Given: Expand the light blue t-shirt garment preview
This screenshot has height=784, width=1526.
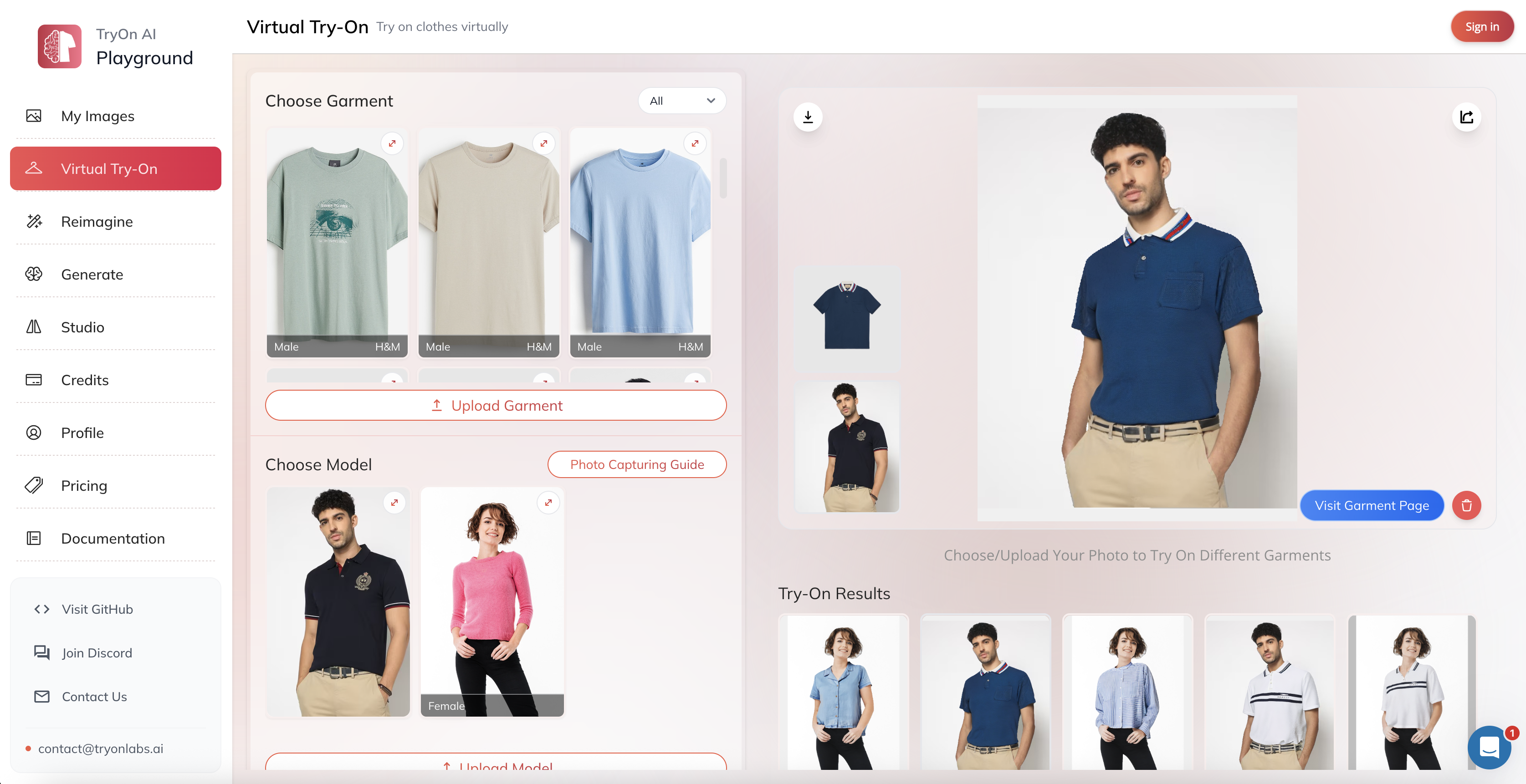Looking at the screenshot, I should pos(695,143).
